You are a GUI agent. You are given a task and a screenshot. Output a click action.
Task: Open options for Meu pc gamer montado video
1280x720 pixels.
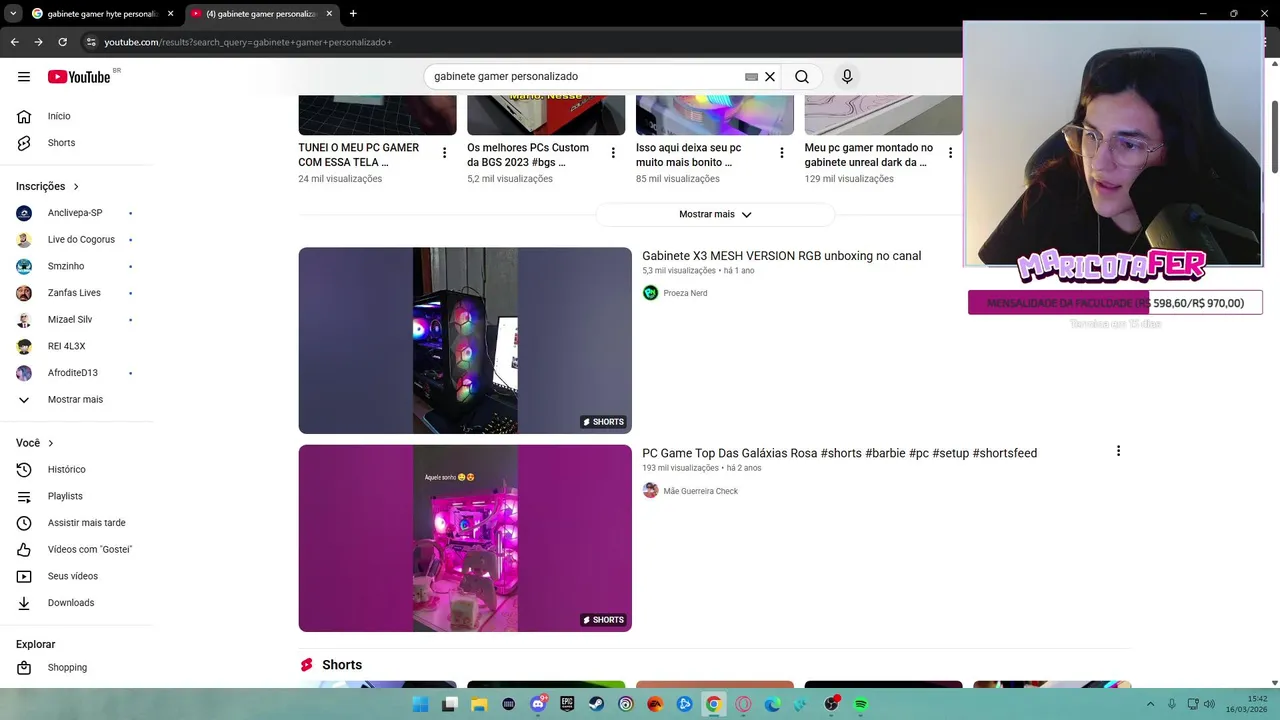950,153
